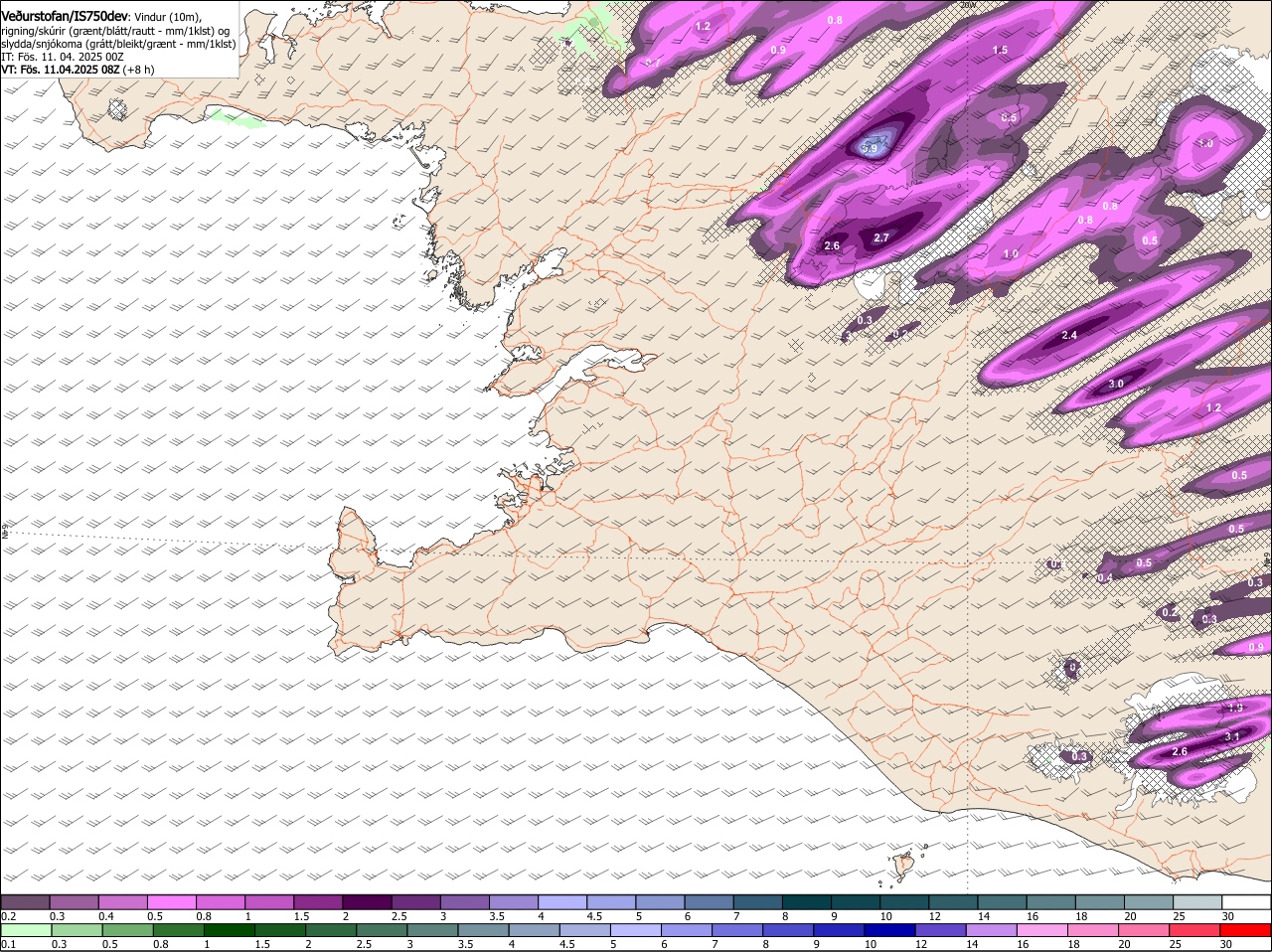The height and width of the screenshot is (952, 1272).
Task: Click the 3.1 snowfall value on map
Action: [x=1232, y=736]
